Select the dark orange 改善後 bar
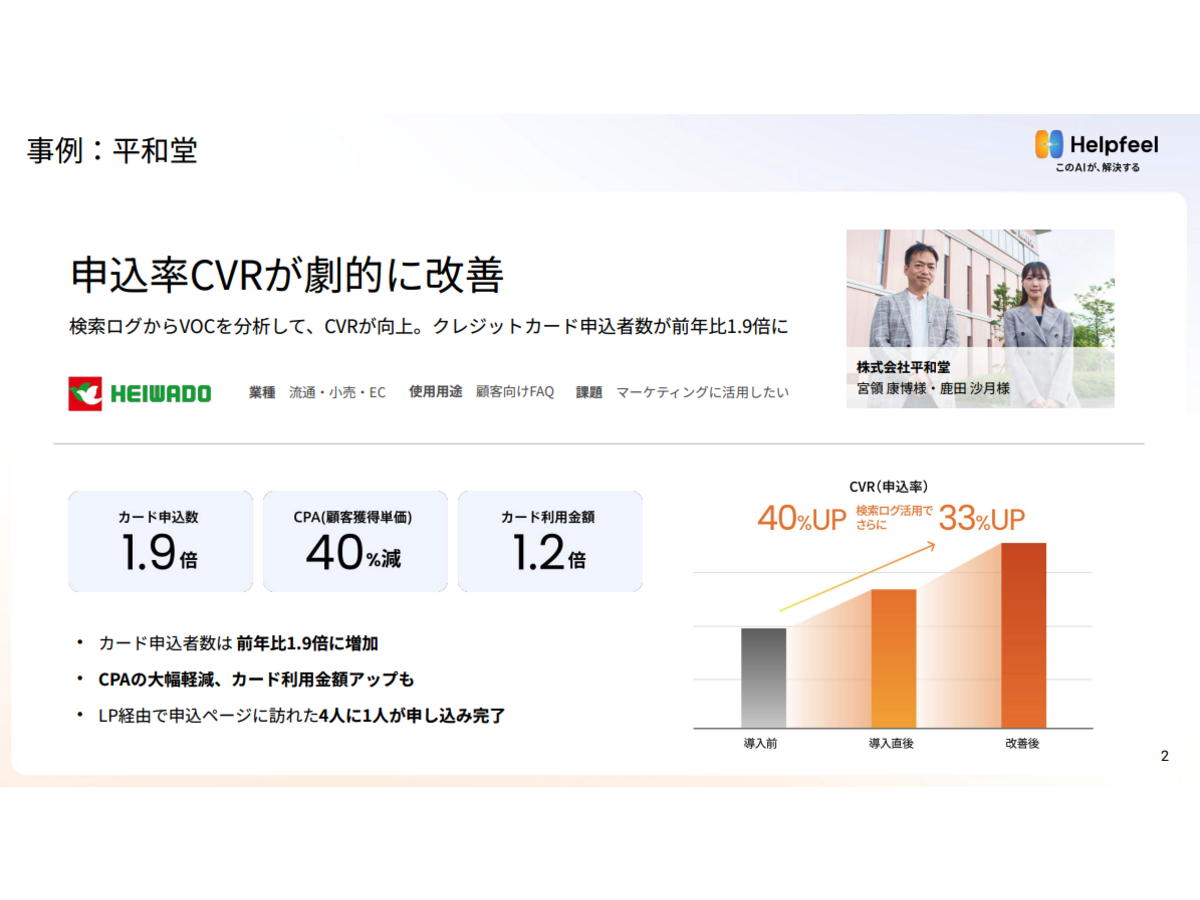The height and width of the screenshot is (900, 1200). click(1023, 634)
